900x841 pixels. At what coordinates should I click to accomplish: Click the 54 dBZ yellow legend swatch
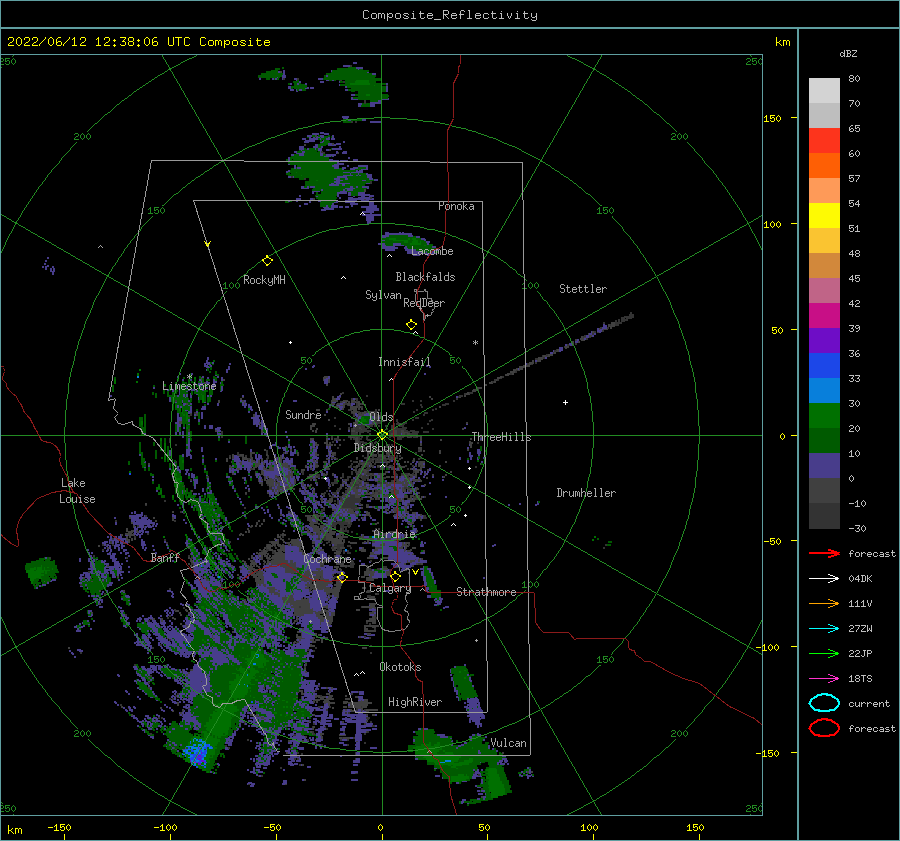[824, 215]
